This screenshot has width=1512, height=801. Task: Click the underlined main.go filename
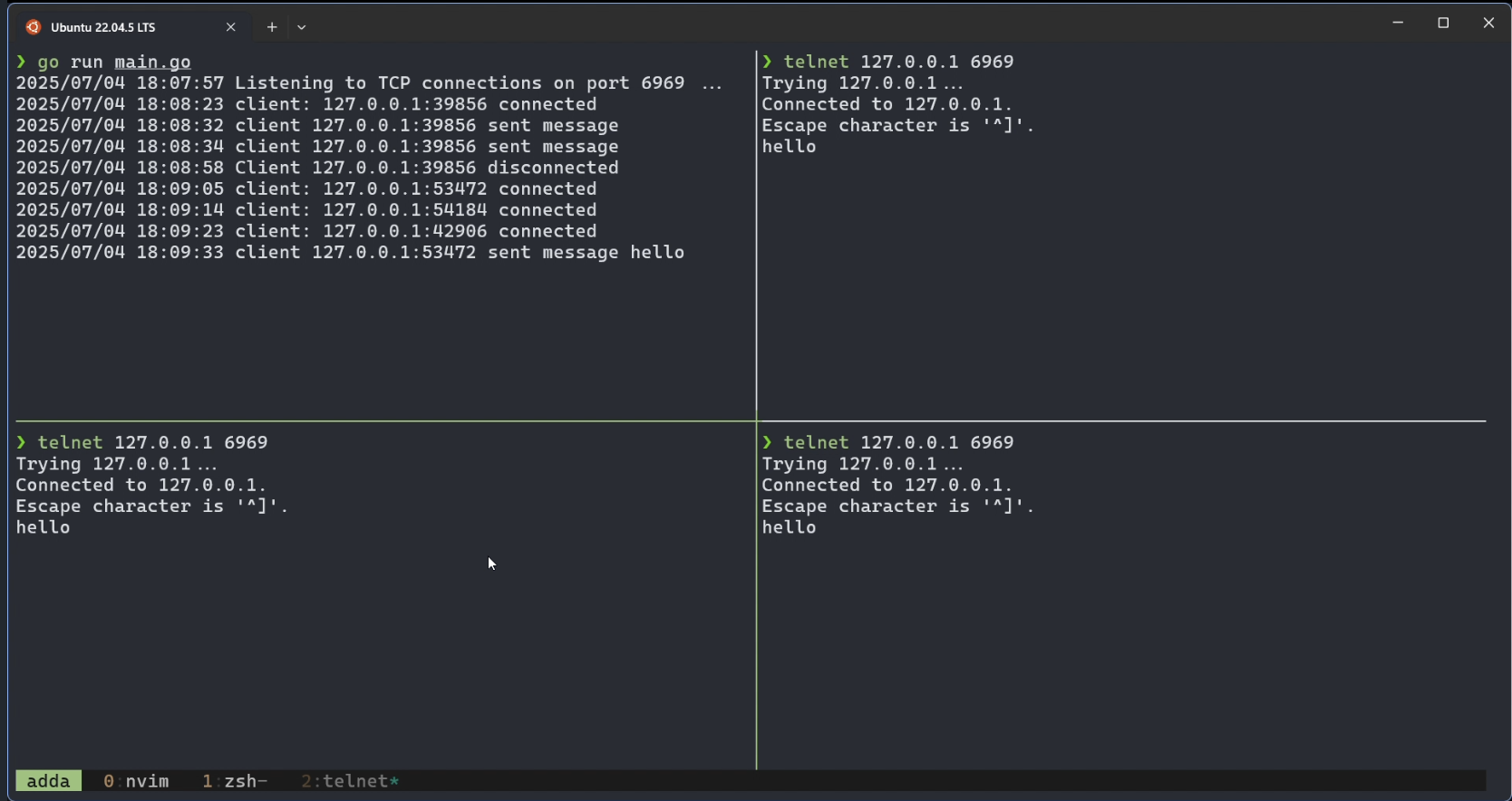(152, 63)
